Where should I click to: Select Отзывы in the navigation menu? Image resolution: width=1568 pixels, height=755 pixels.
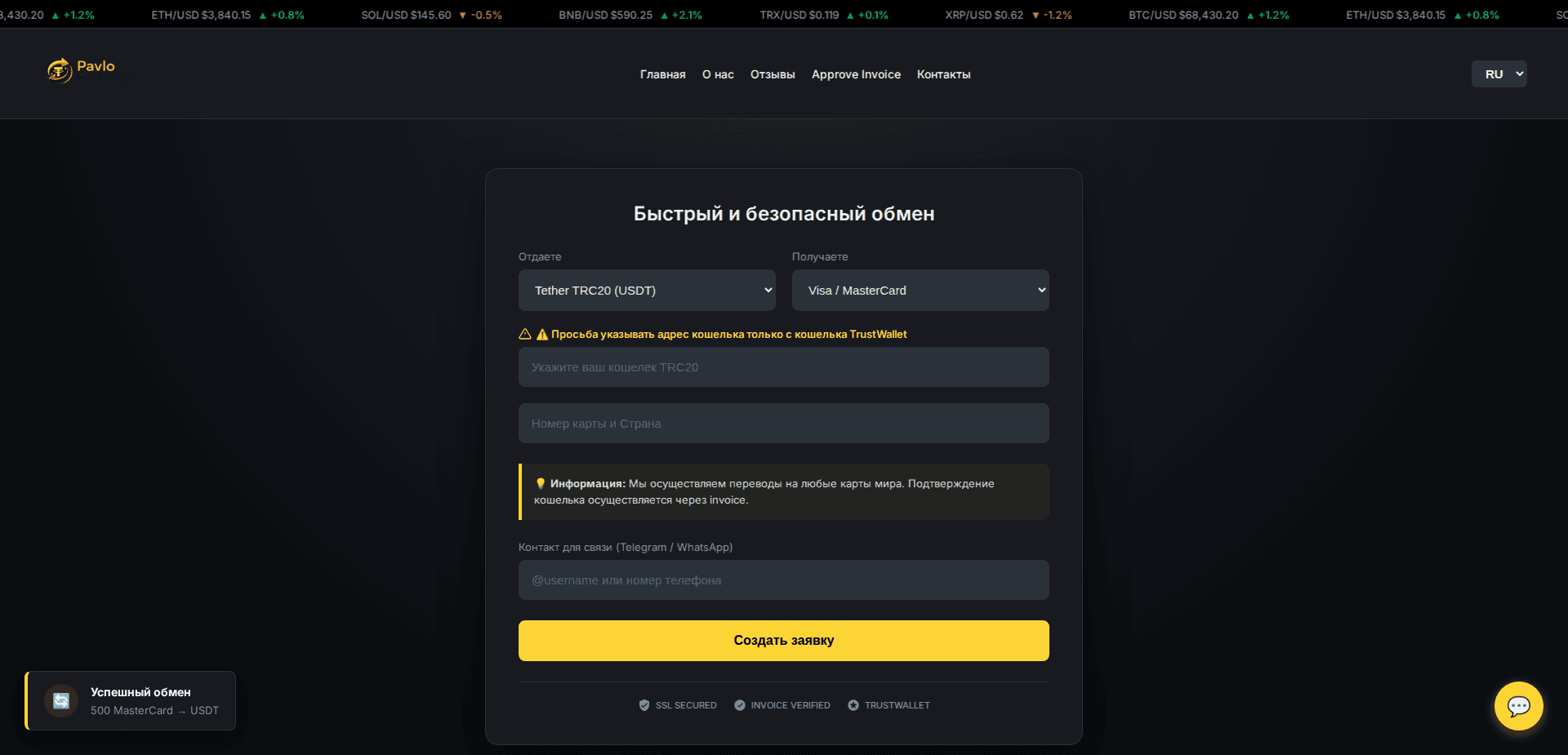[x=772, y=74]
